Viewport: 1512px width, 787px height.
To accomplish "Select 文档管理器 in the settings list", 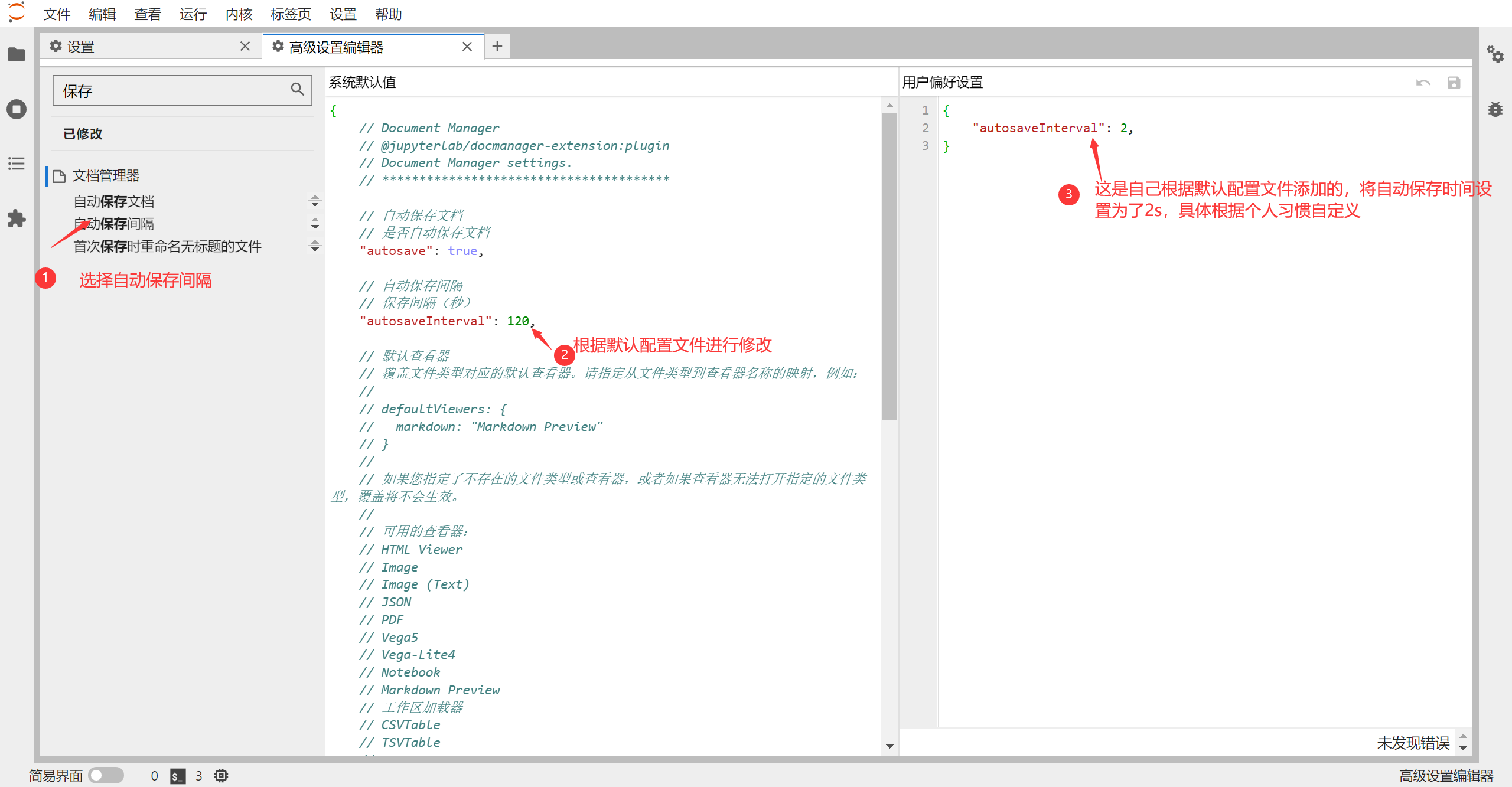I will click(x=106, y=175).
